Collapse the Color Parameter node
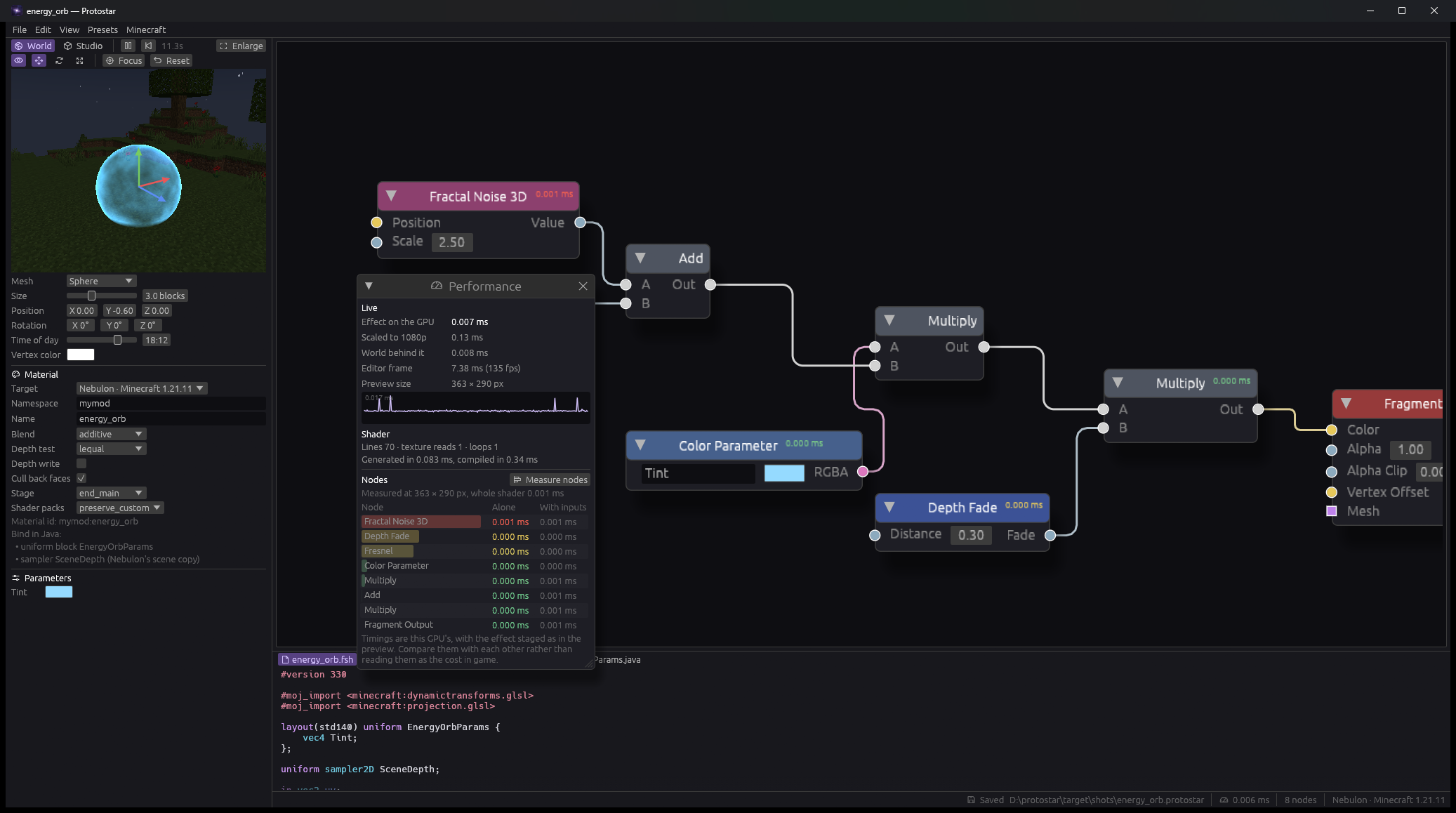 [640, 444]
